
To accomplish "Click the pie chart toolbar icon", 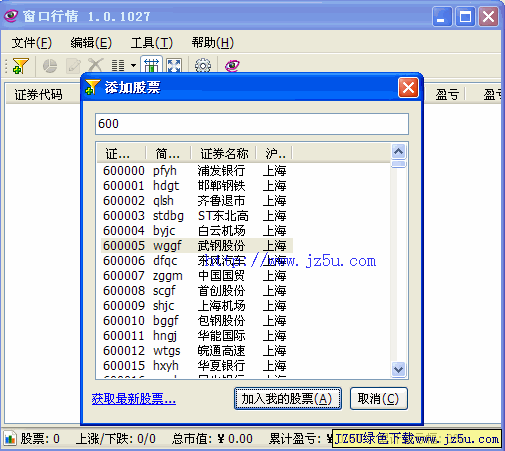I will [x=50, y=66].
